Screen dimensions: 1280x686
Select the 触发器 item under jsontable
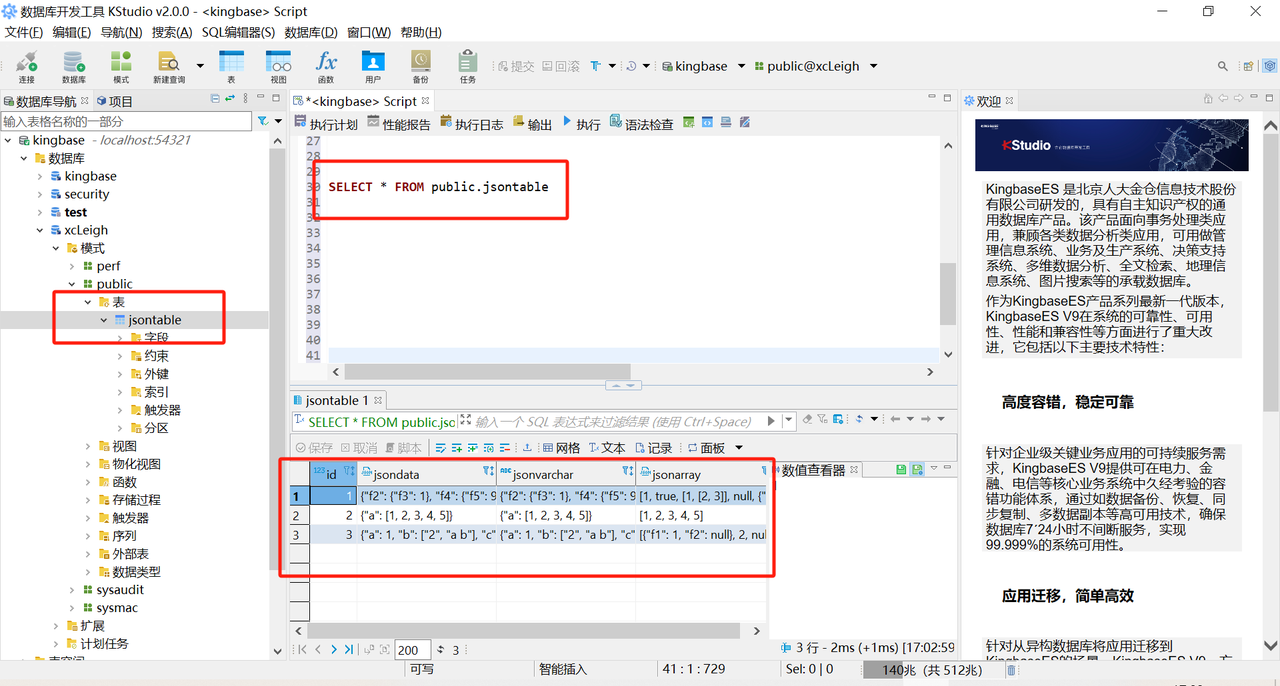(162, 410)
